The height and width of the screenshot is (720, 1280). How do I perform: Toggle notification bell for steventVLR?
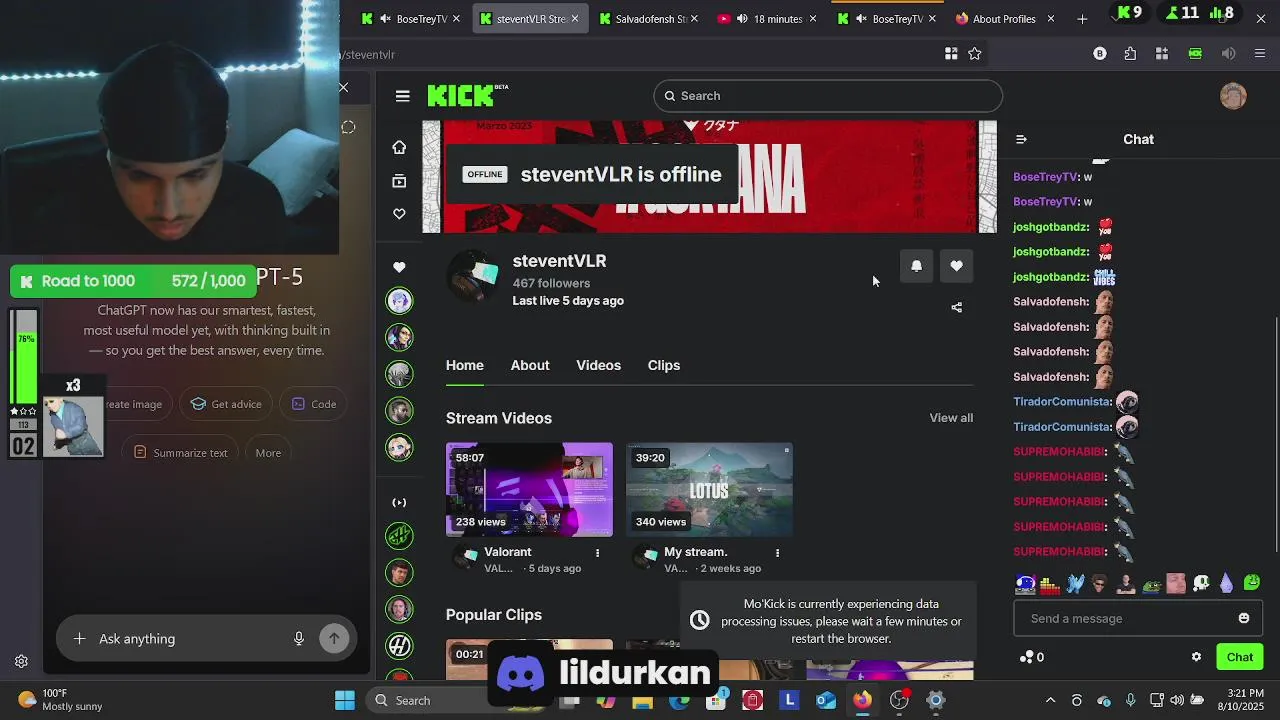(916, 266)
